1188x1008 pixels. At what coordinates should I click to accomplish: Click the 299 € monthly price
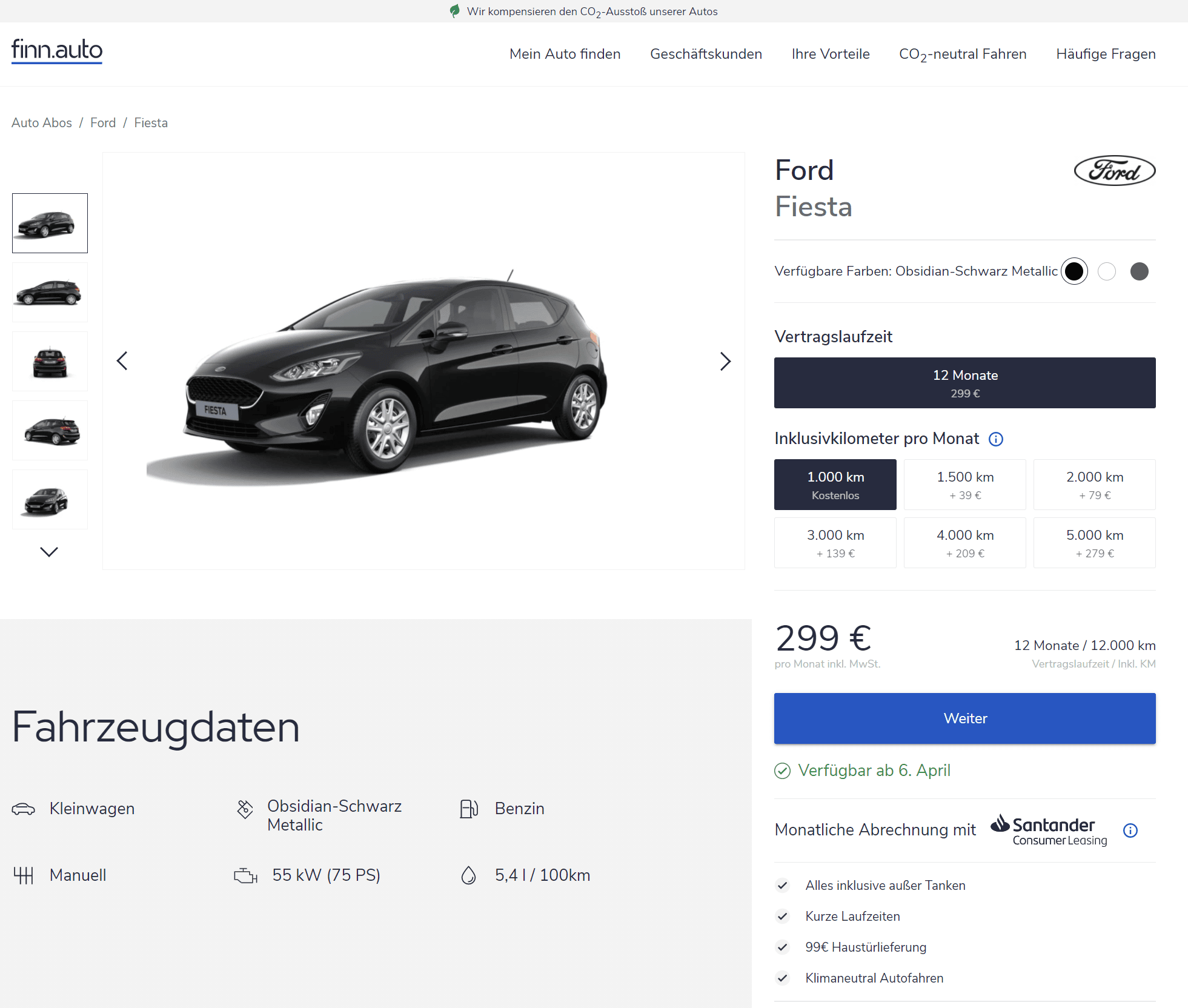click(823, 638)
